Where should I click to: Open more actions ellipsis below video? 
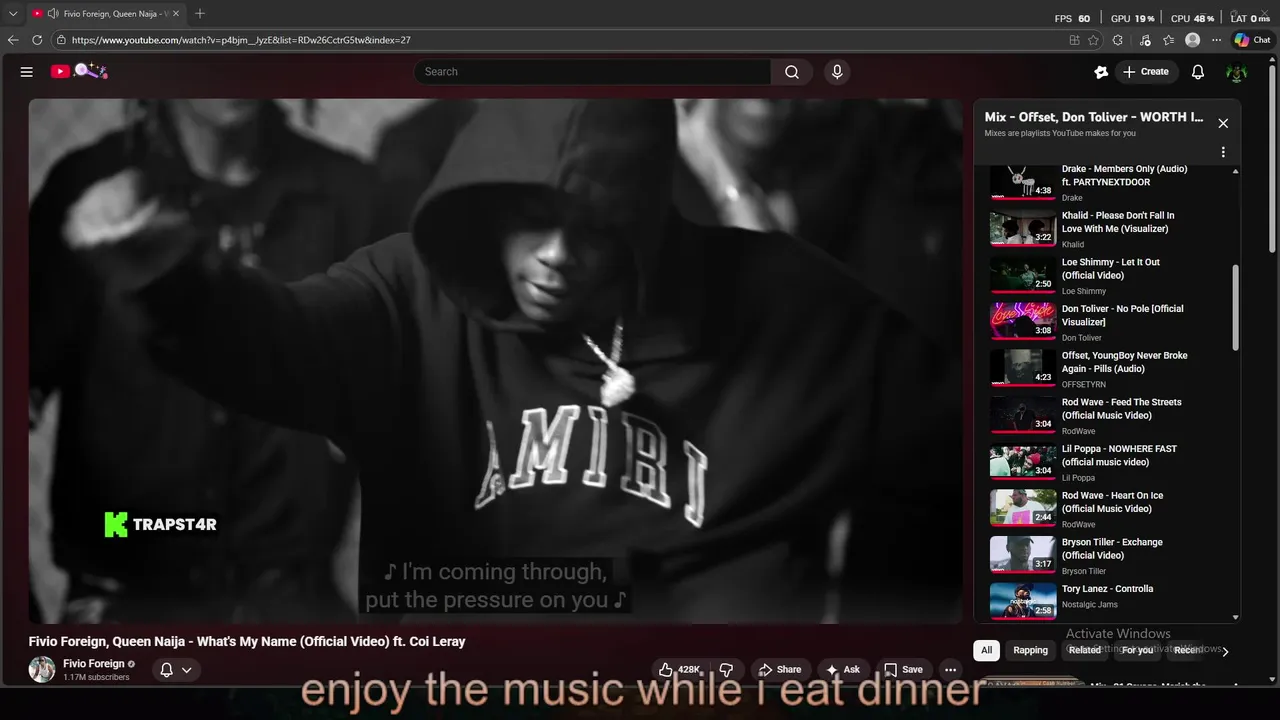(951, 670)
